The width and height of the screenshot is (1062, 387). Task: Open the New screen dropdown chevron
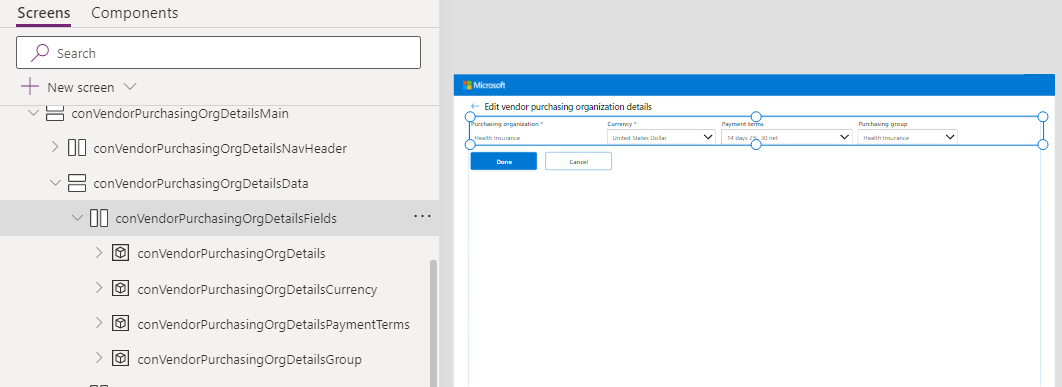(130, 87)
